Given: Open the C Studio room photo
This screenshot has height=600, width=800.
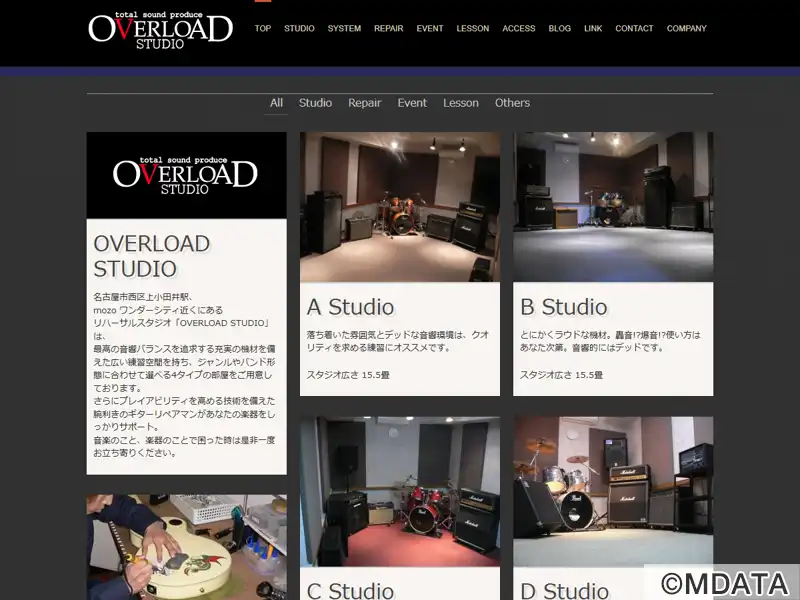Looking at the screenshot, I should pos(400,492).
